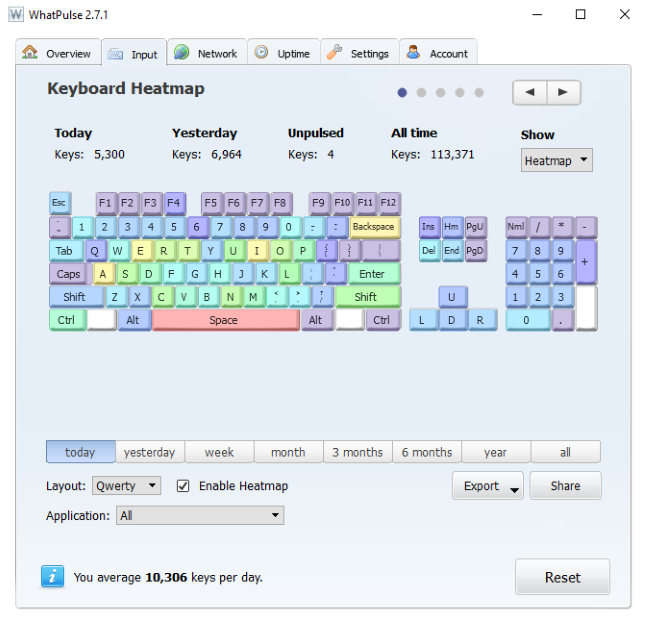
Task: Click the Caps key on the heatmap
Action: pyautogui.click(x=70, y=273)
